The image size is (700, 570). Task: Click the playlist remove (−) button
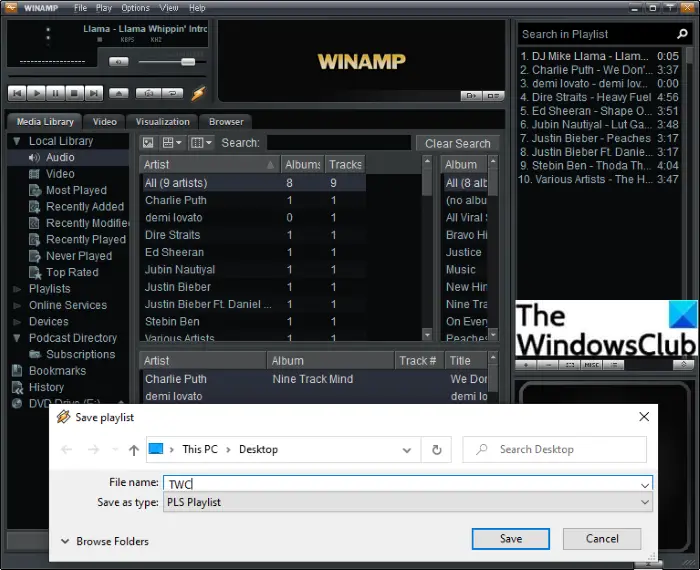point(548,365)
